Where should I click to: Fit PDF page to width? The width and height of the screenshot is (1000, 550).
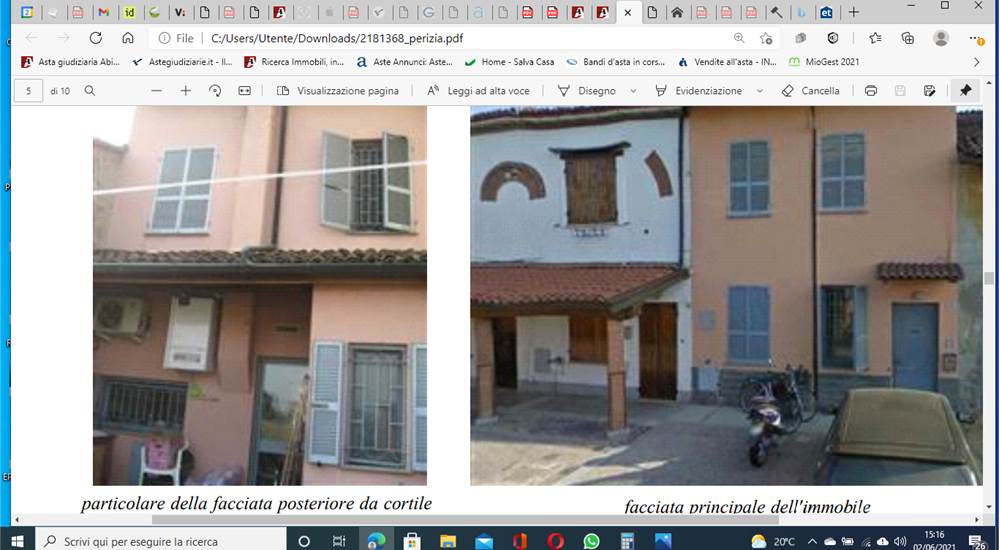(x=244, y=91)
